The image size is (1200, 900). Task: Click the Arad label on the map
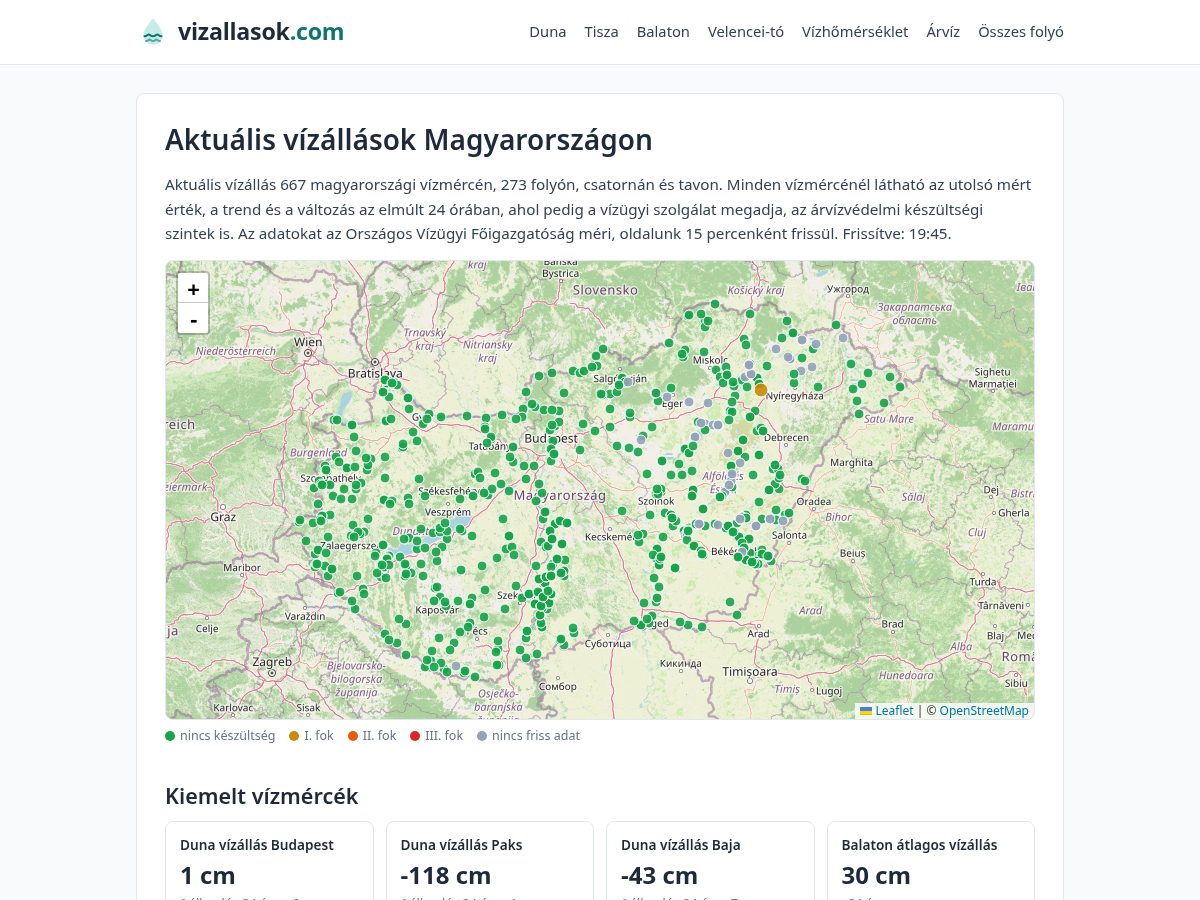pos(759,633)
